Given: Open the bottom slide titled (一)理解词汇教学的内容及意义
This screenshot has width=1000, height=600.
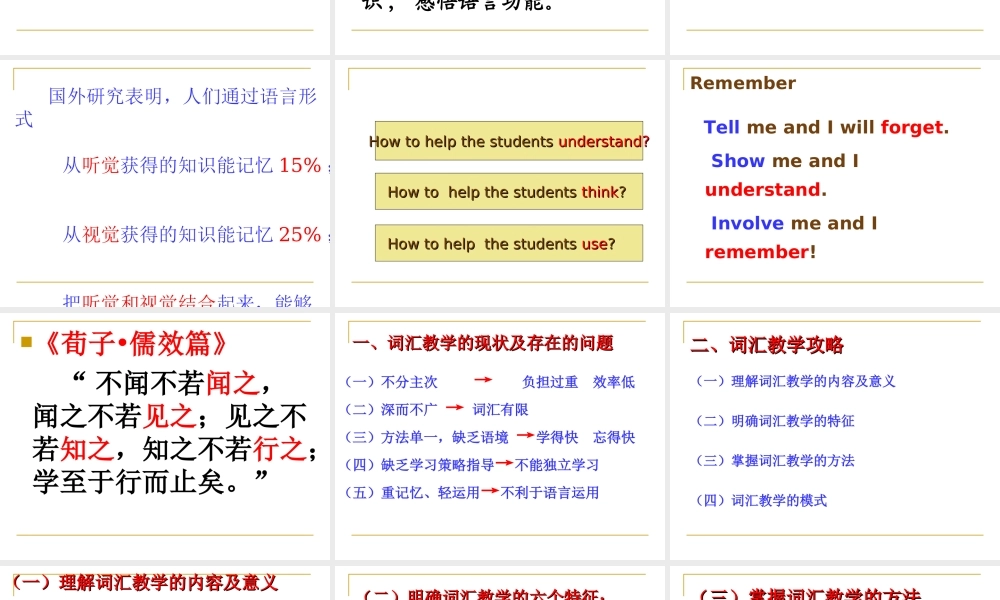Looking at the screenshot, I should 165,582.
